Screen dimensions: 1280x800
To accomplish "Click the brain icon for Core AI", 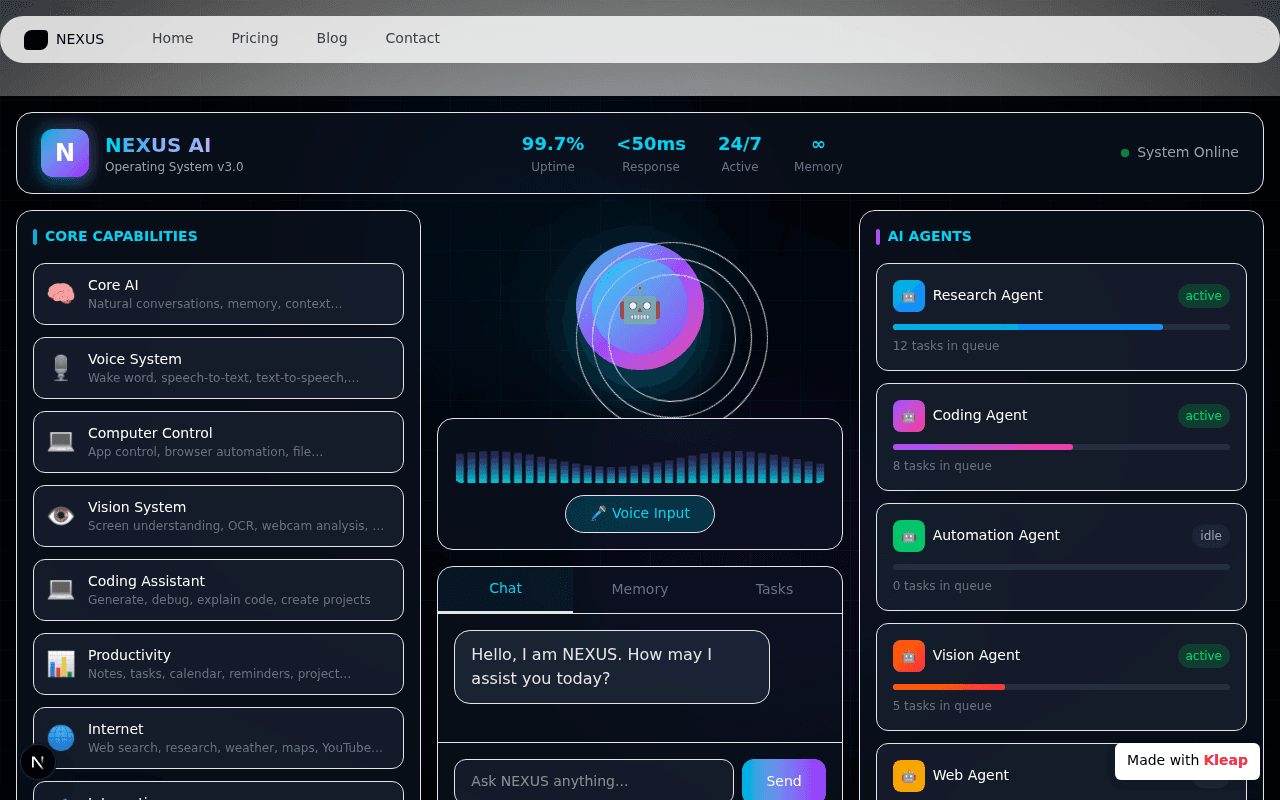I will pos(61,294).
